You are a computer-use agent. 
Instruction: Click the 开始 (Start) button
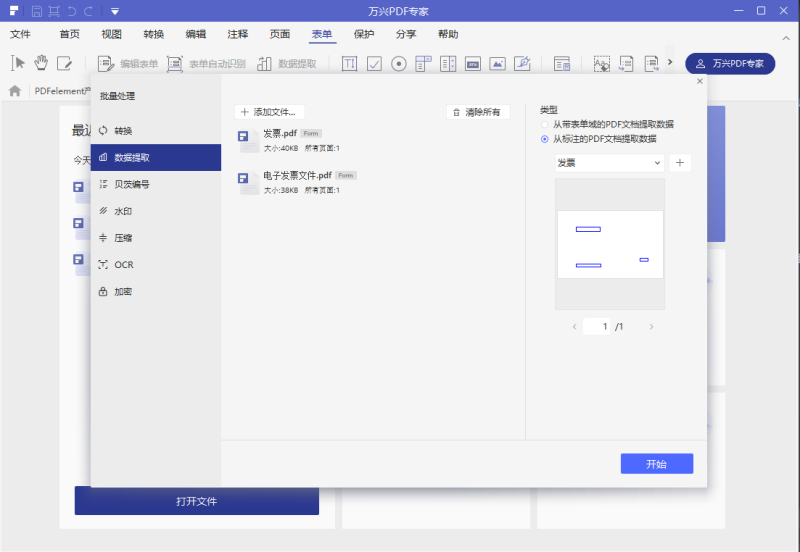pos(656,464)
